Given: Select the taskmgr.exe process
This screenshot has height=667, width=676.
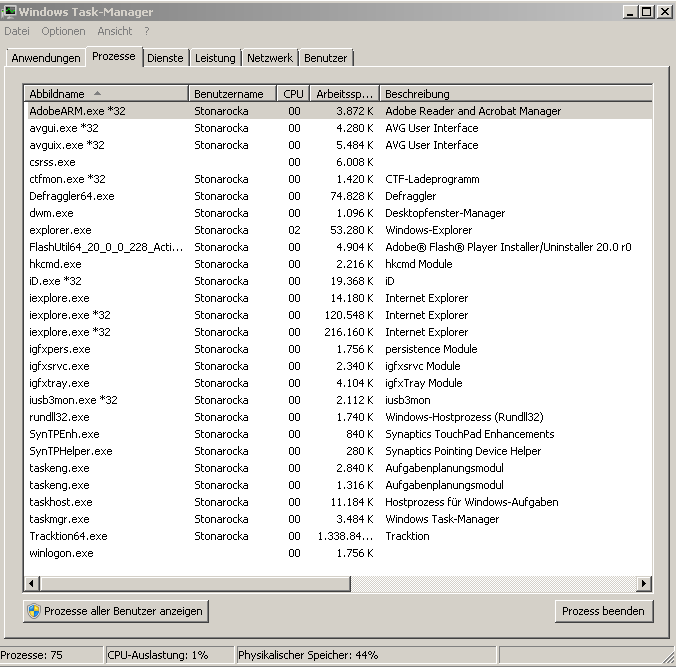Looking at the screenshot, I should pyautogui.click(x=338, y=519).
